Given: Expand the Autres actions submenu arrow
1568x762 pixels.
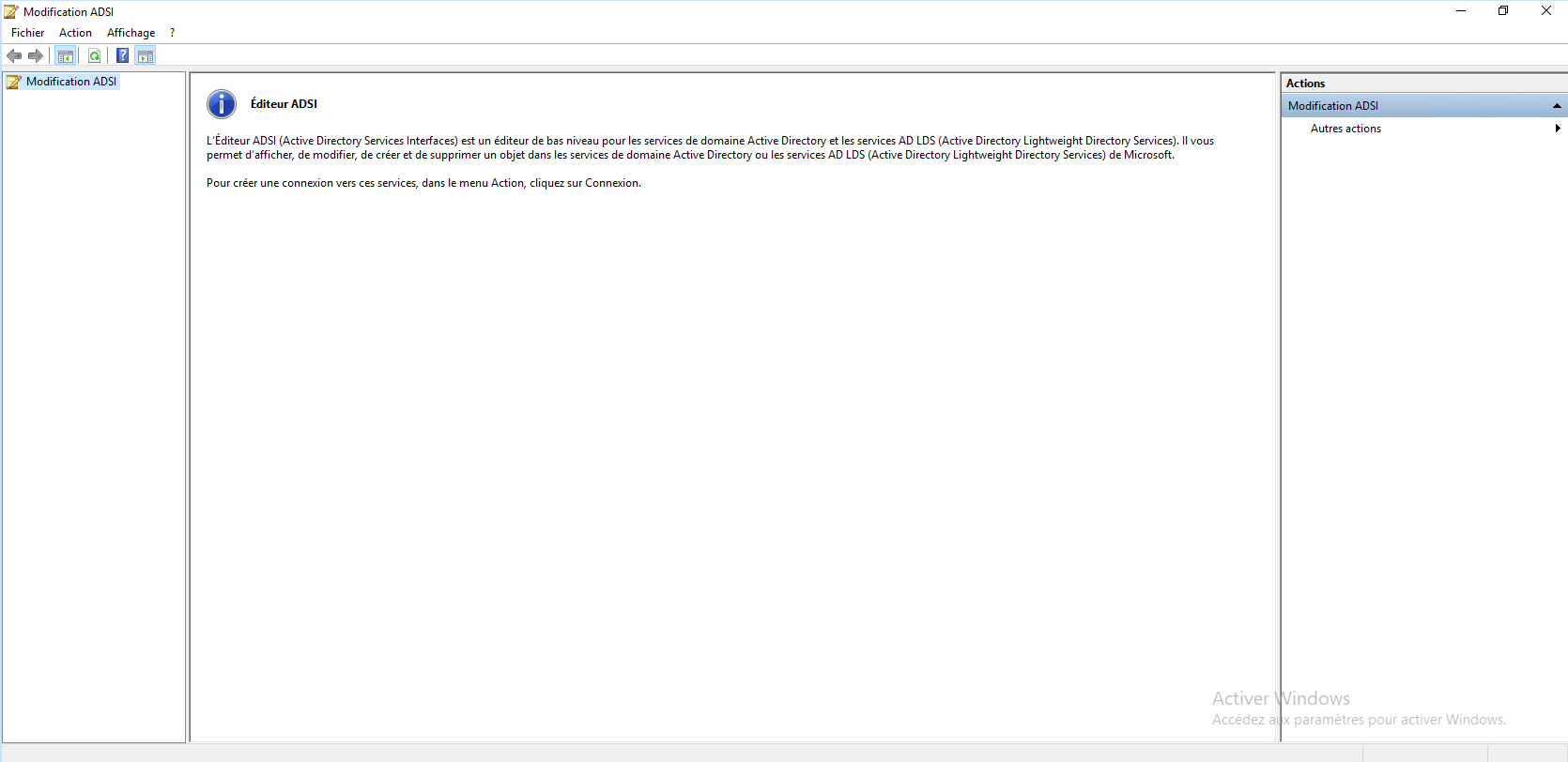Looking at the screenshot, I should click(x=1558, y=129).
